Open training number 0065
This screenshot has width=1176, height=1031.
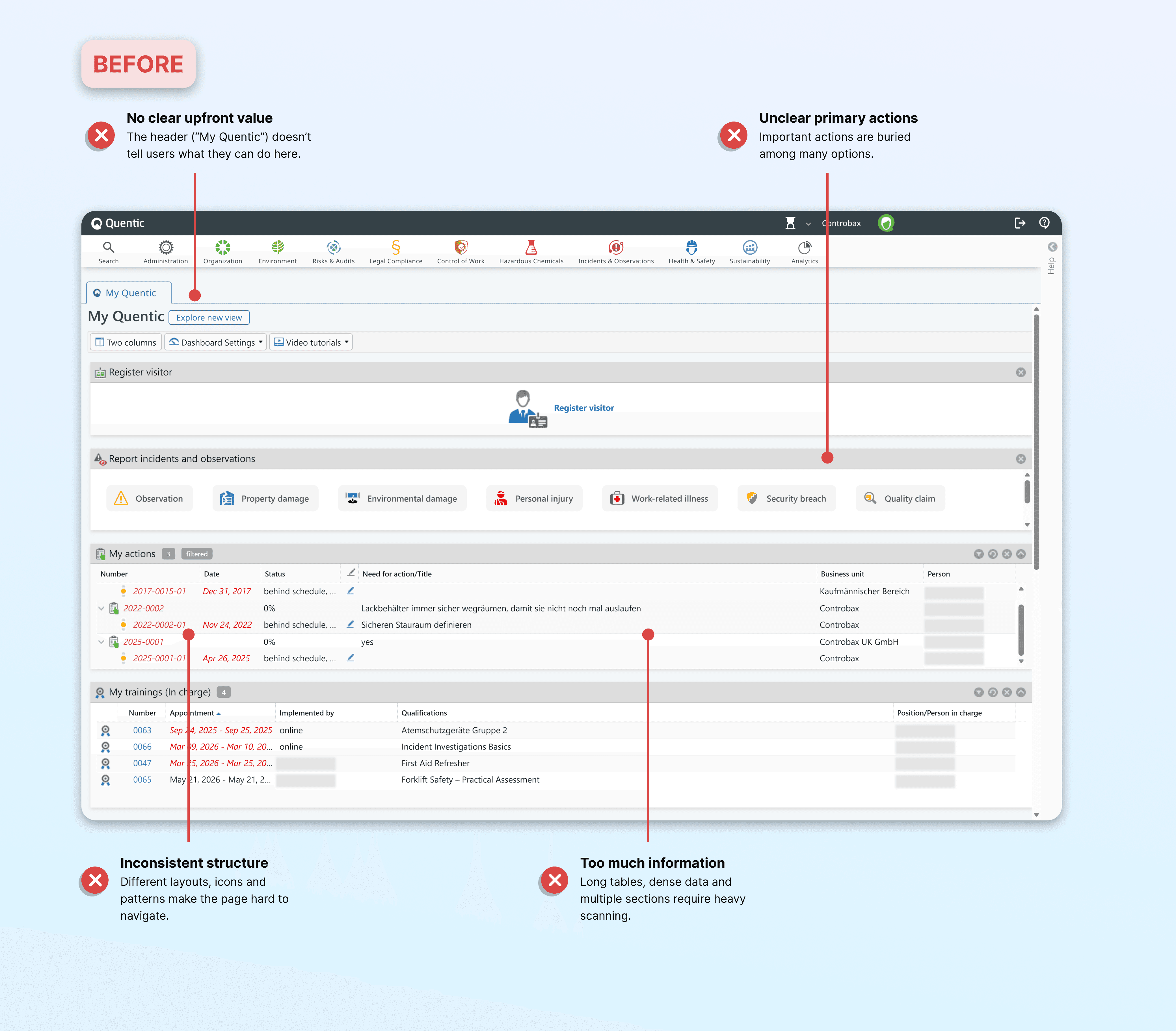[x=142, y=779]
